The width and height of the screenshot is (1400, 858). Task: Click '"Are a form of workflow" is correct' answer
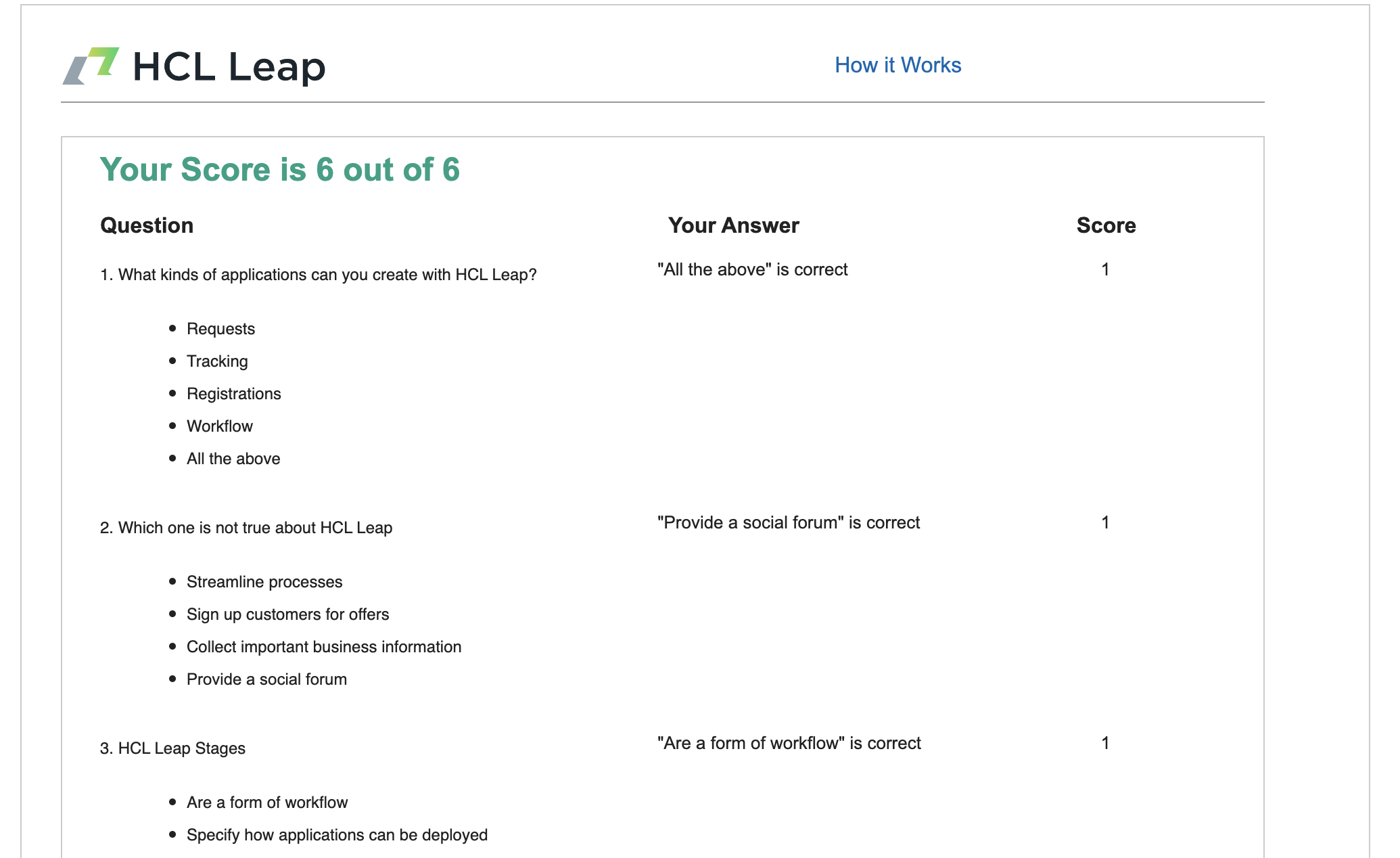pyautogui.click(x=789, y=743)
